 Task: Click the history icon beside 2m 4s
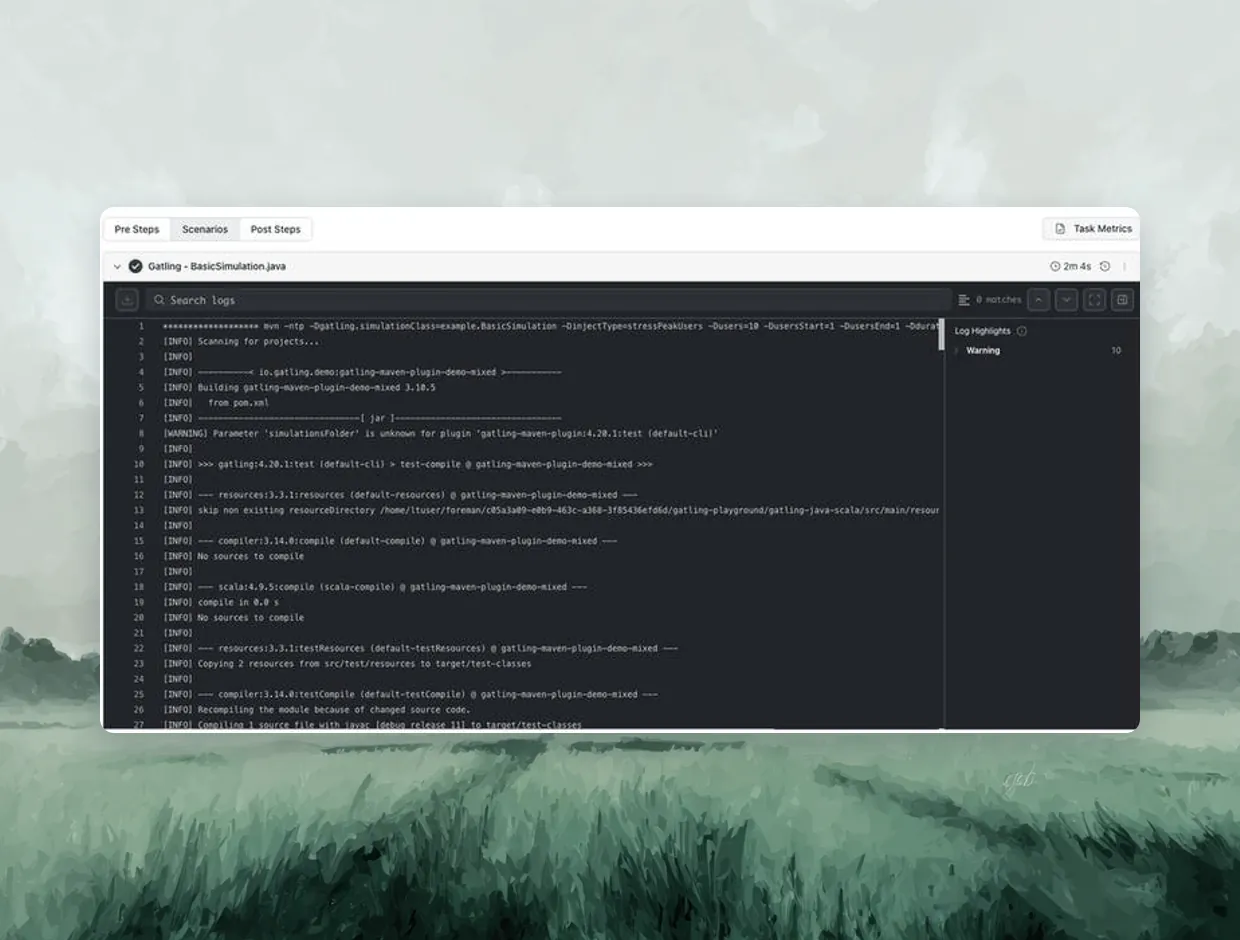1105,267
